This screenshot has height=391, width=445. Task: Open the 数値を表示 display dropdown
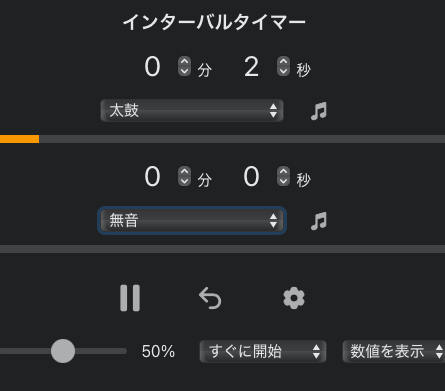tap(394, 351)
